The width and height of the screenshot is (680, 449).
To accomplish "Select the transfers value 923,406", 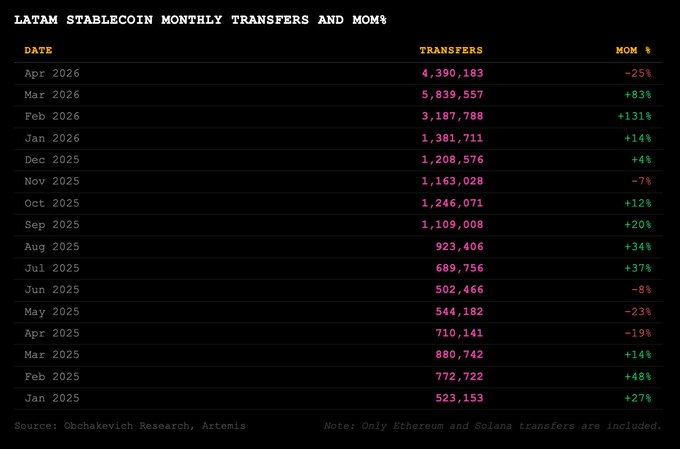I will coord(459,246).
